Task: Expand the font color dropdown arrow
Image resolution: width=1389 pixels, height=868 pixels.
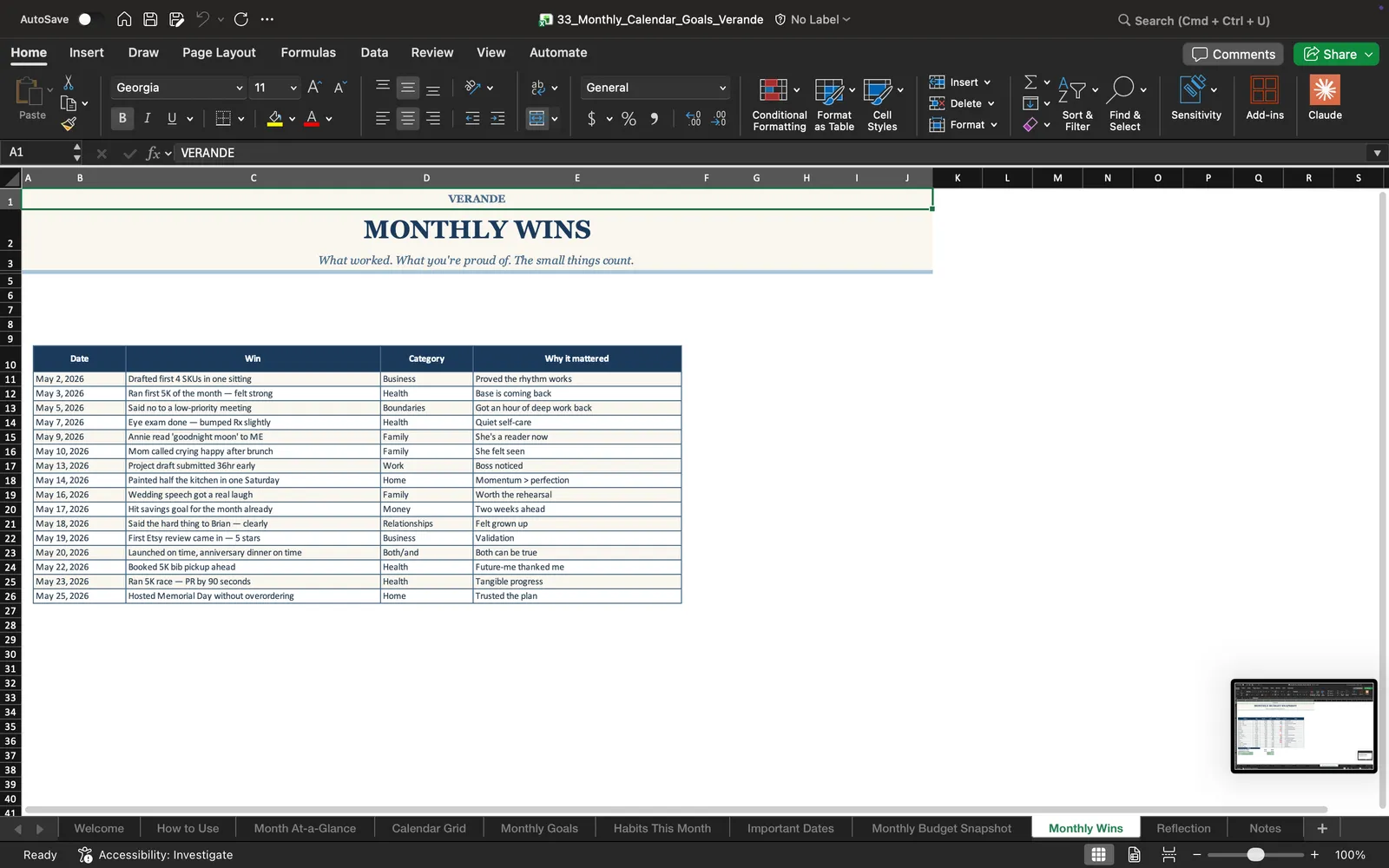Action: [x=329, y=119]
